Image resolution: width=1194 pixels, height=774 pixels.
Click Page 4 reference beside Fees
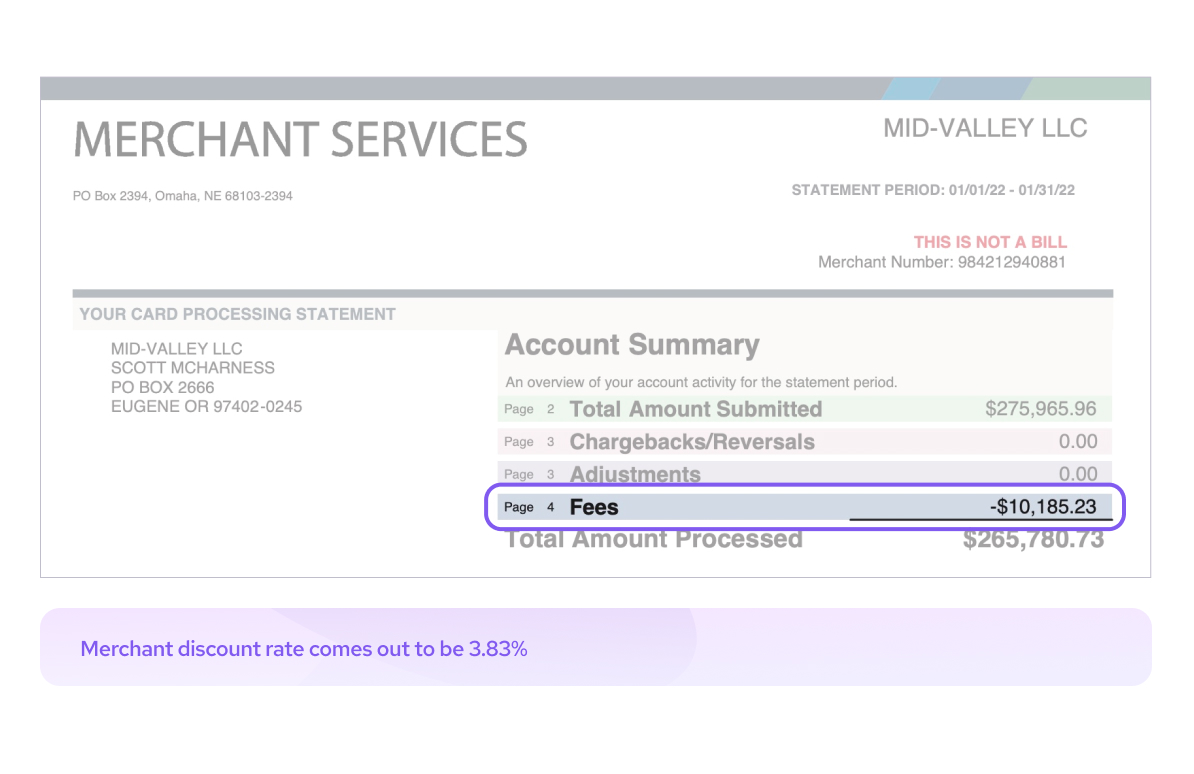click(529, 507)
